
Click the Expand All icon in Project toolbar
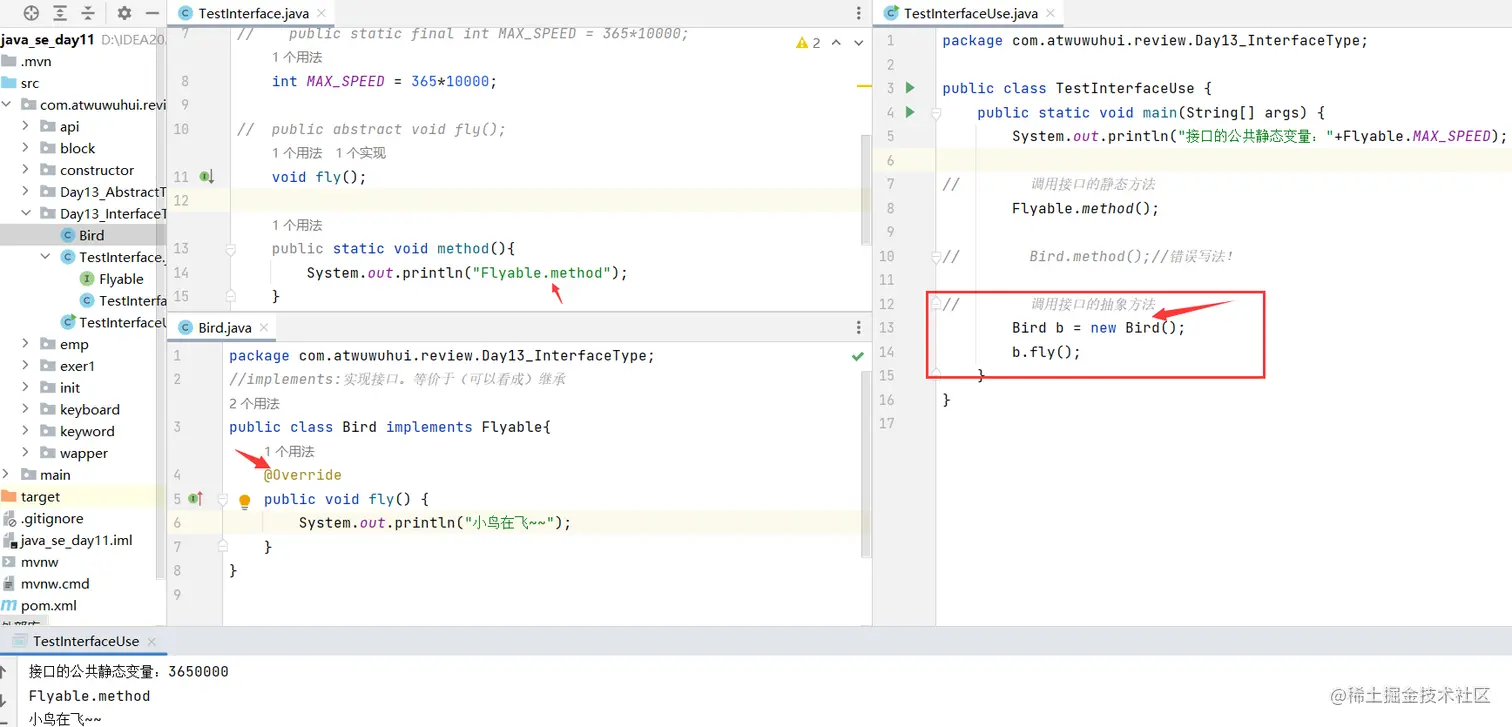click(x=60, y=13)
